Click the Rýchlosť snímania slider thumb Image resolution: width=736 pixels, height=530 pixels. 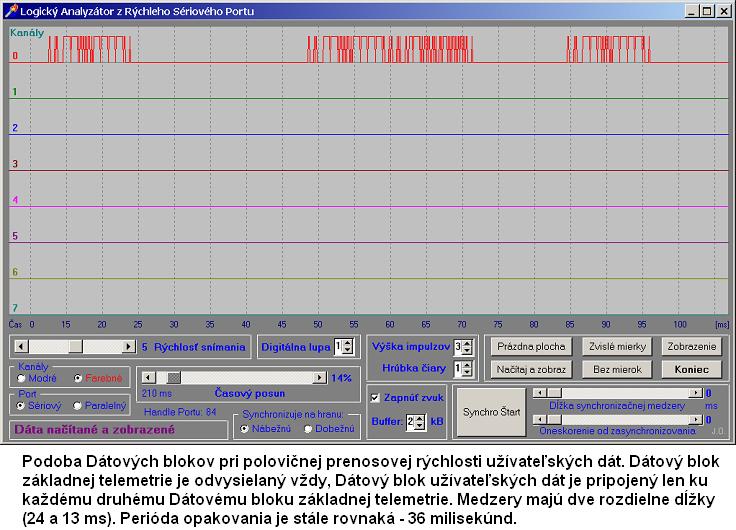[x=76, y=347]
